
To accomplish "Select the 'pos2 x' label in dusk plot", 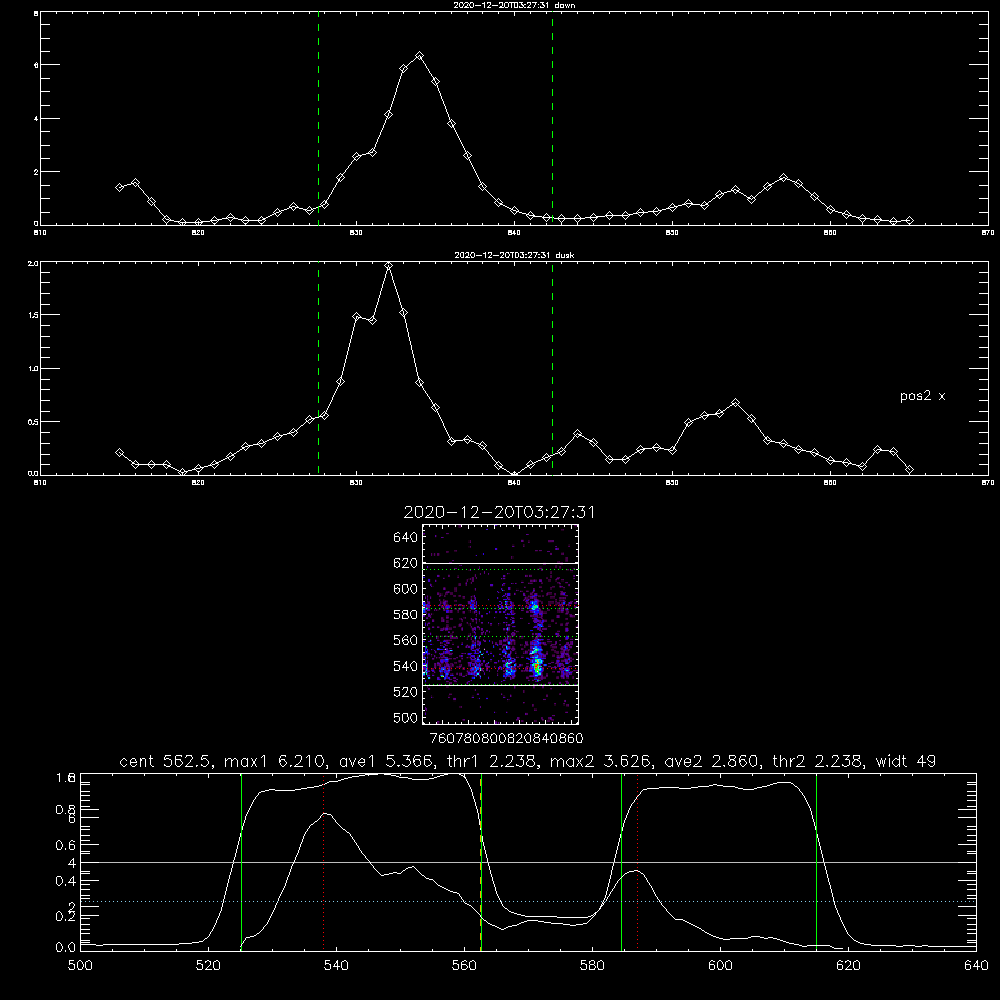I will point(922,396).
